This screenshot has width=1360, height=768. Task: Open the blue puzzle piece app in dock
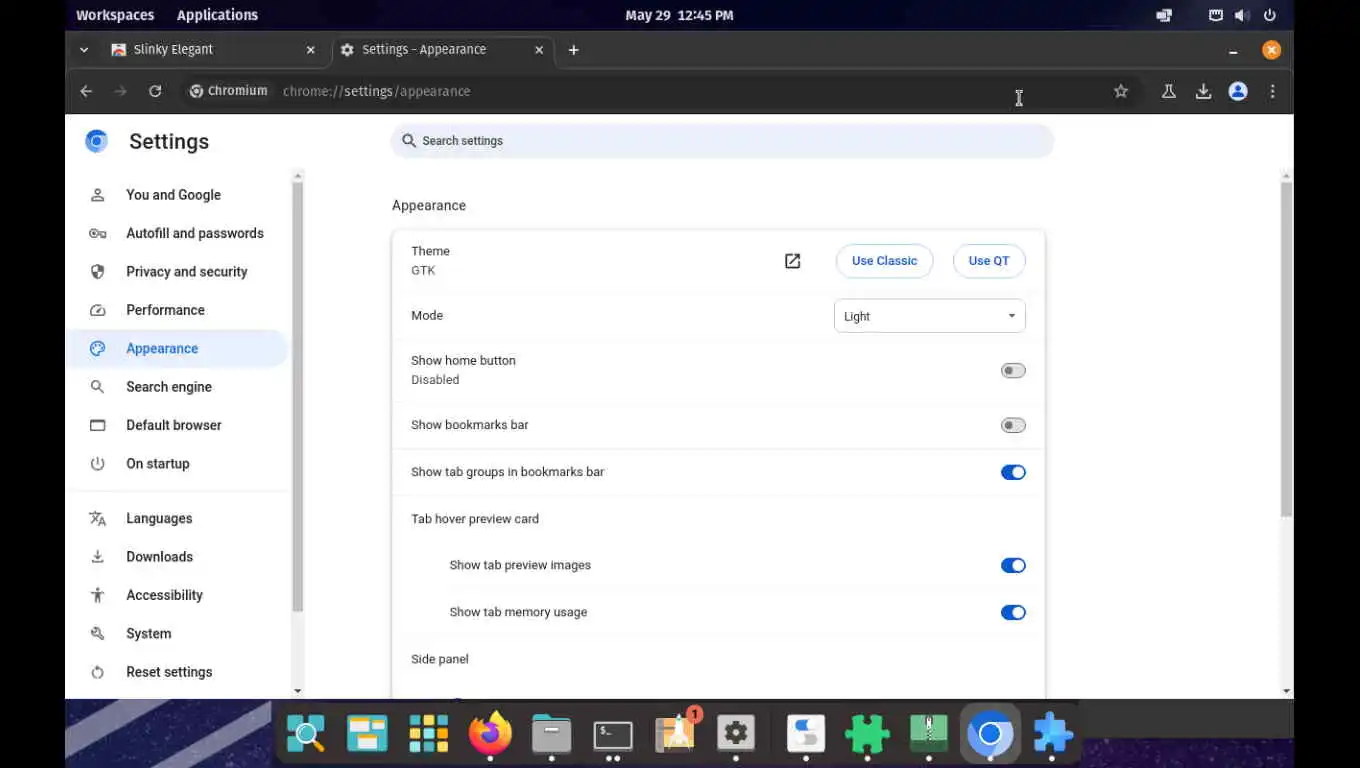[1052, 734]
